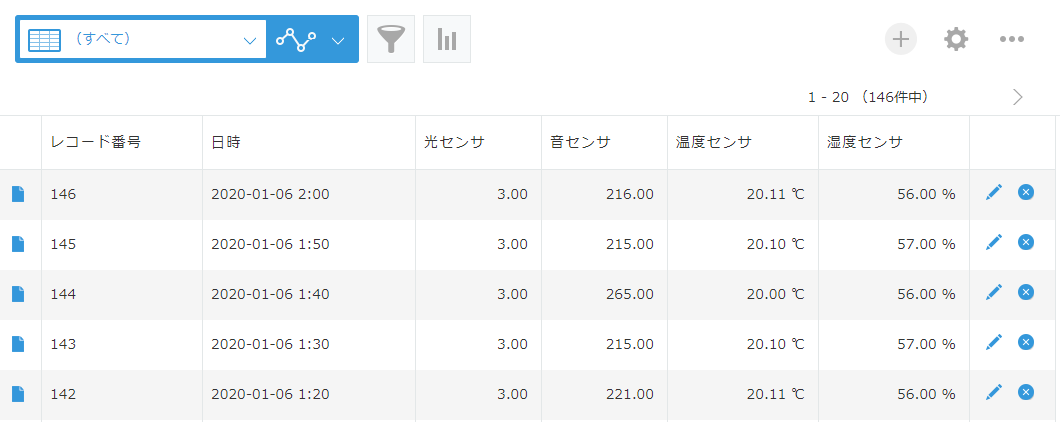
Task: Edit record 146 with pencil icon
Action: pyautogui.click(x=993, y=192)
